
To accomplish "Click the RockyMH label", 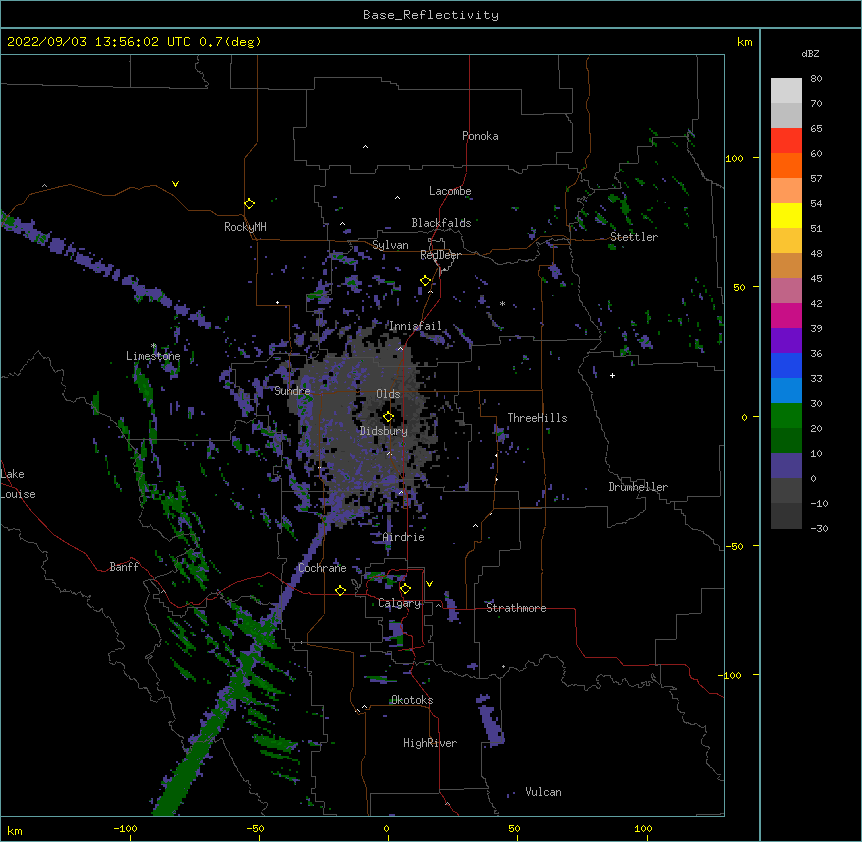I will 245,227.
